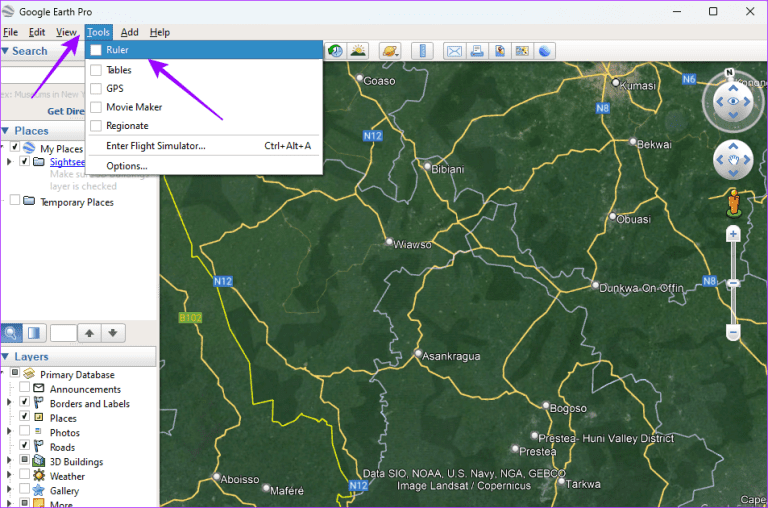768x508 pixels.
Task: Toggle the sunlight across landscape icon
Action: click(x=358, y=51)
